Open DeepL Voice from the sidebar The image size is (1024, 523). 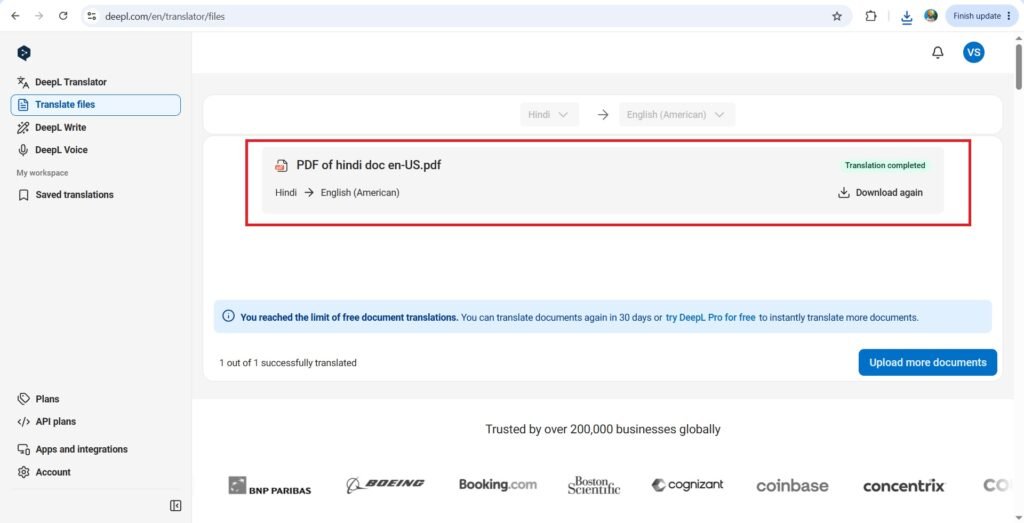click(x=53, y=150)
